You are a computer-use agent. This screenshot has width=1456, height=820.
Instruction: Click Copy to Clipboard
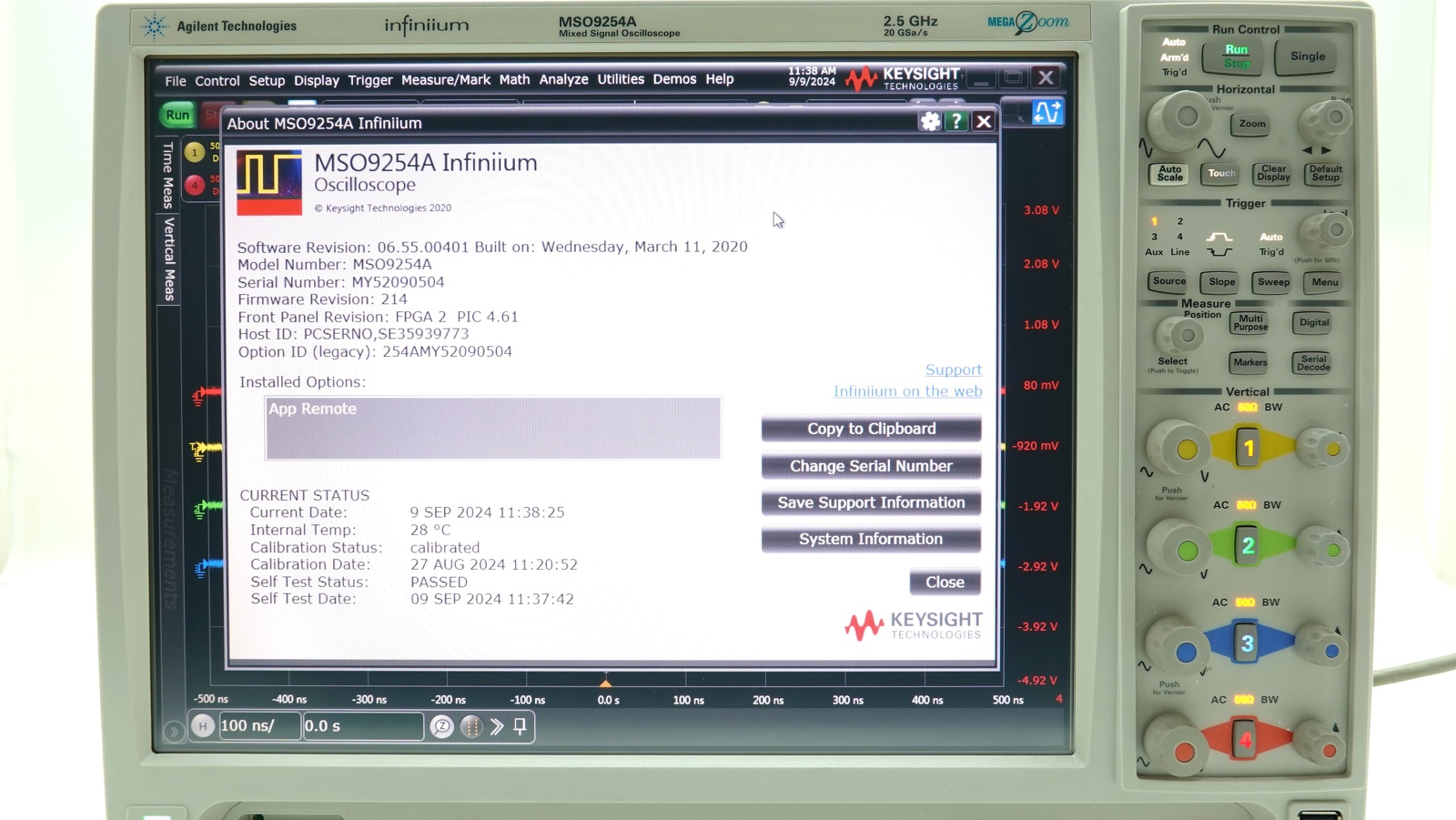click(871, 429)
